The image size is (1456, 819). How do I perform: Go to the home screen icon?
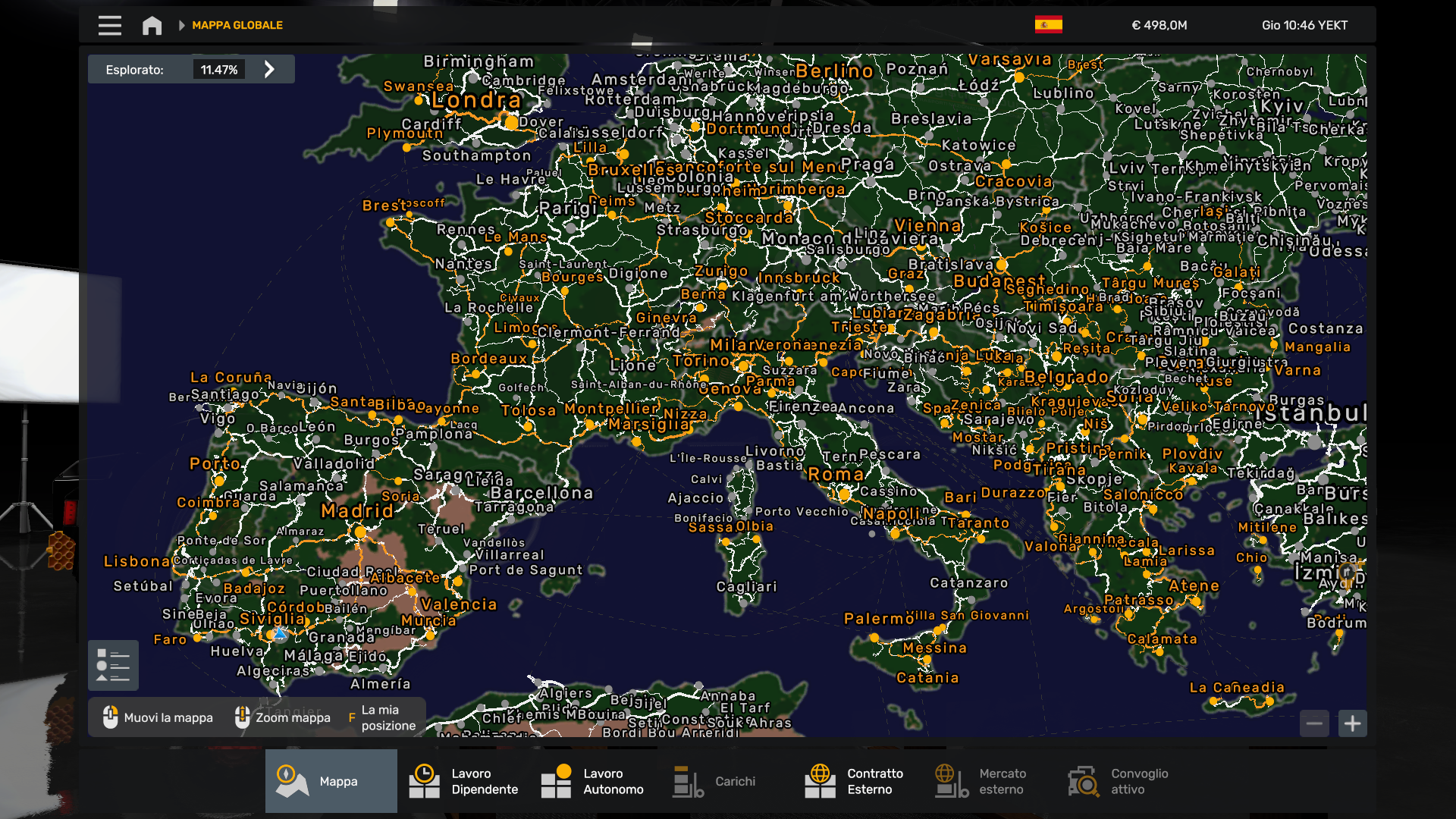click(x=152, y=25)
